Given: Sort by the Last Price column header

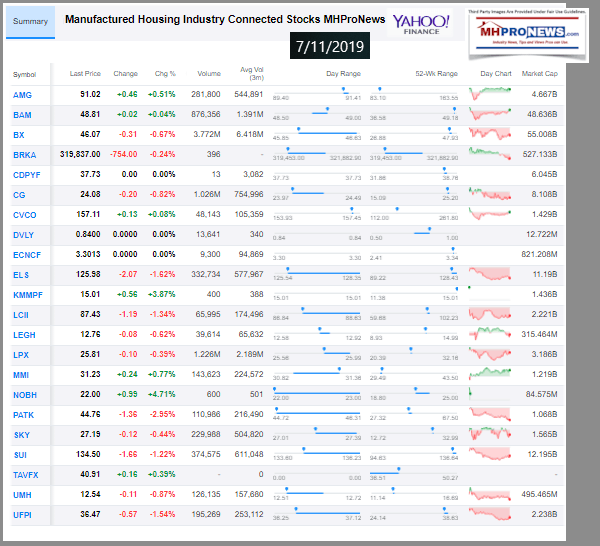Looking at the screenshot, I should (x=85, y=73).
